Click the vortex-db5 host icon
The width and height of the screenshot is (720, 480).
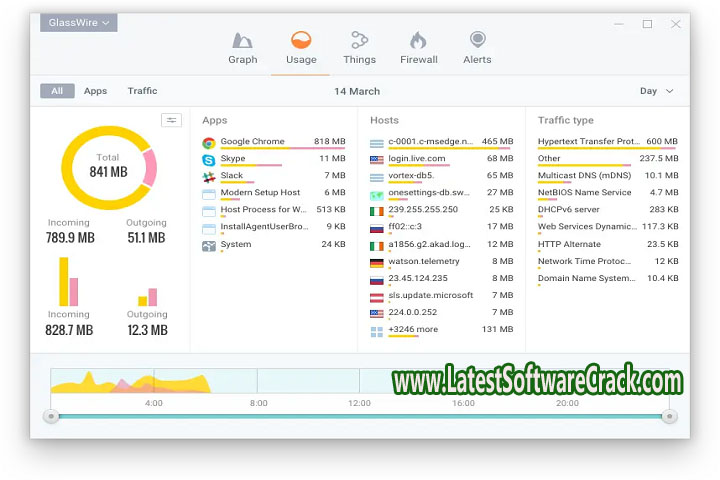click(x=377, y=177)
